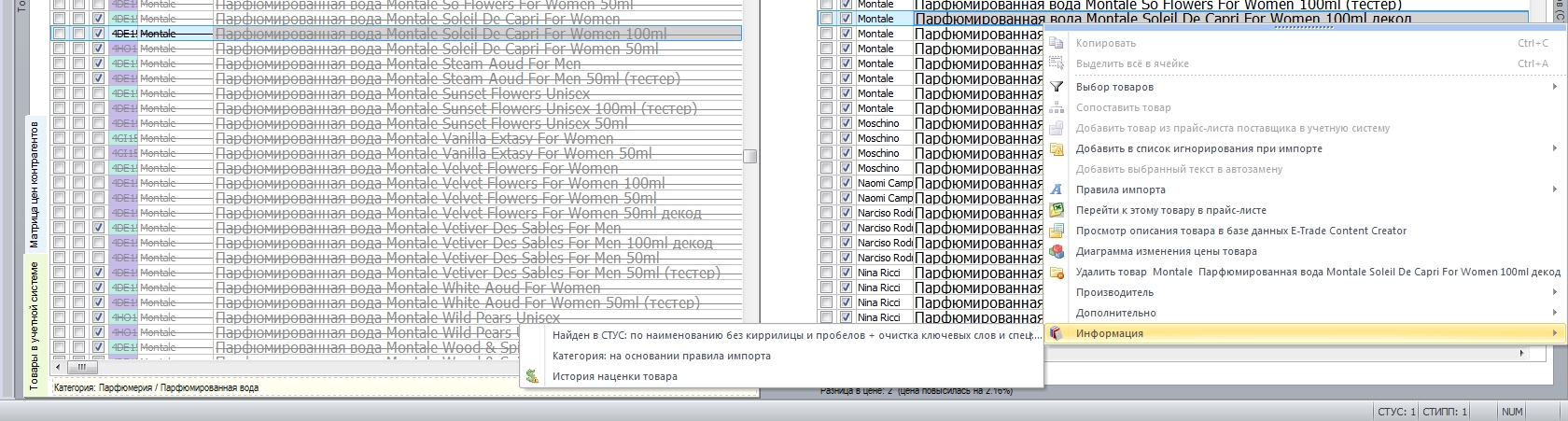Select row Montale Vanilla Extasy For Women 50ml
The width and height of the screenshot is (1568, 421).
click(397, 153)
